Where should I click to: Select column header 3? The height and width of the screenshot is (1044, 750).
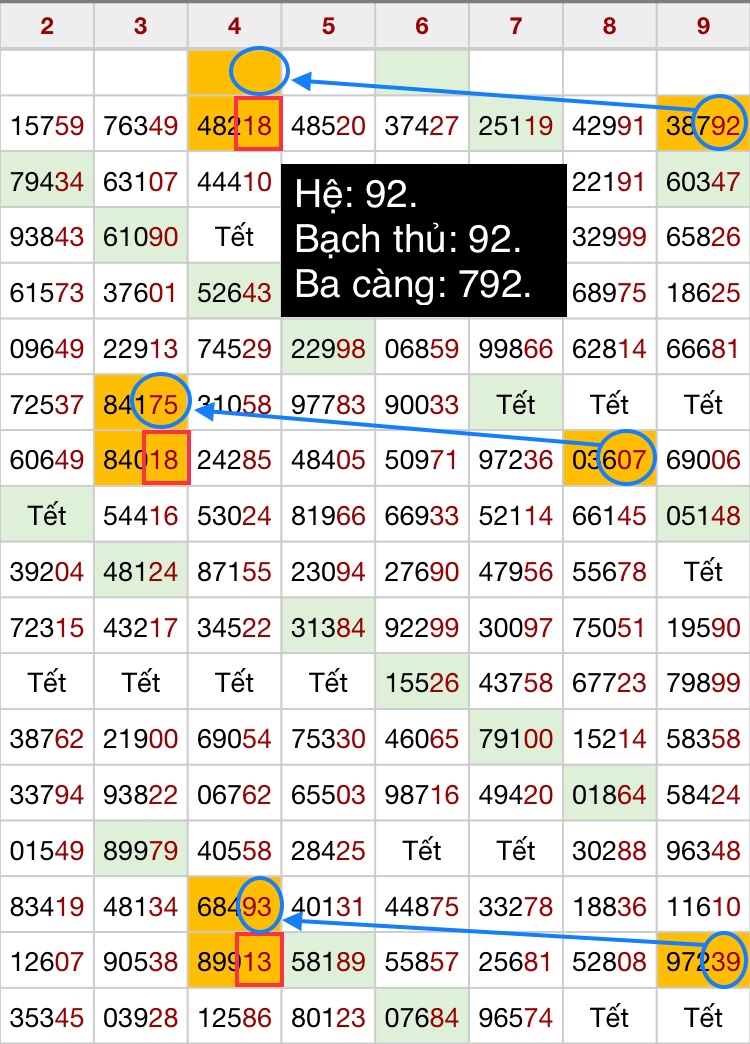(x=141, y=26)
